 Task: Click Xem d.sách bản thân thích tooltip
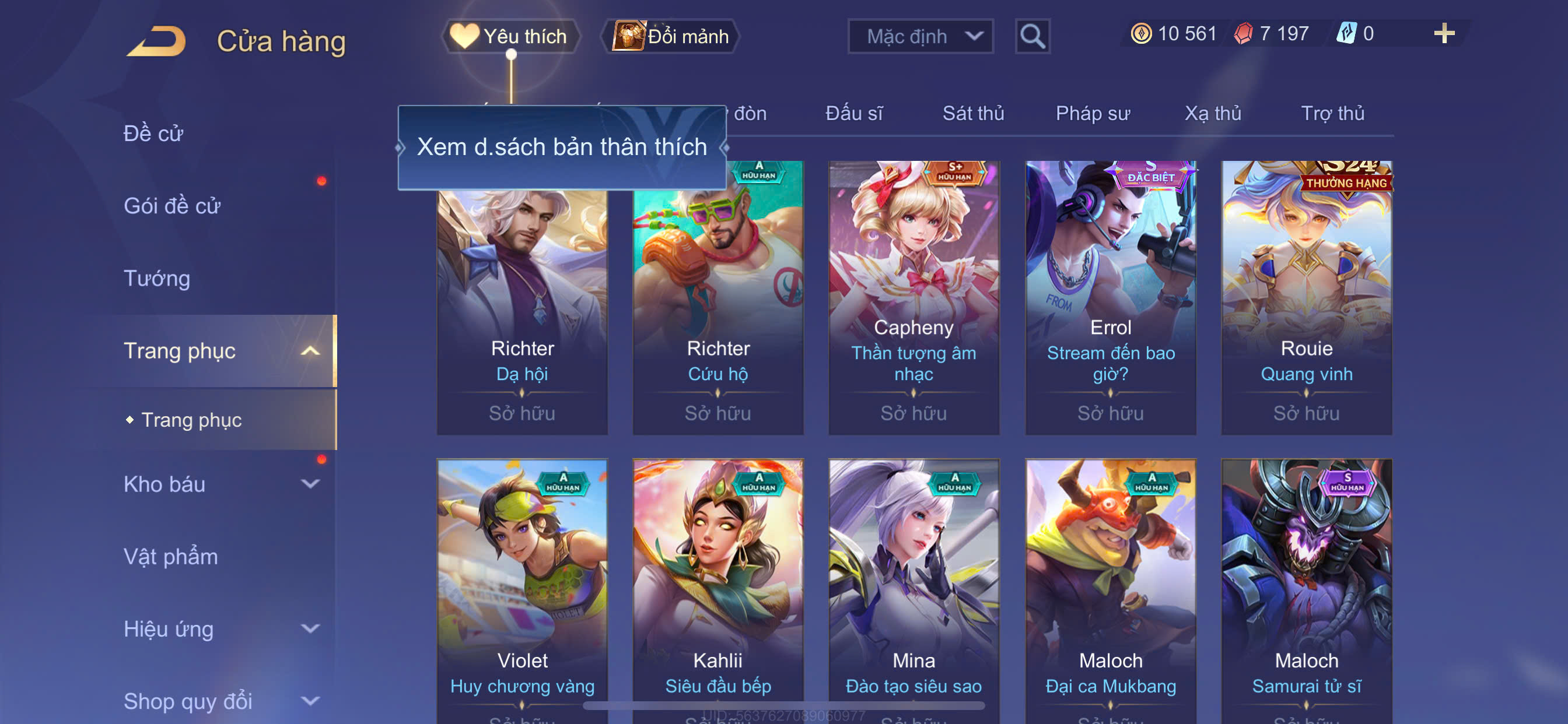pos(562,147)
